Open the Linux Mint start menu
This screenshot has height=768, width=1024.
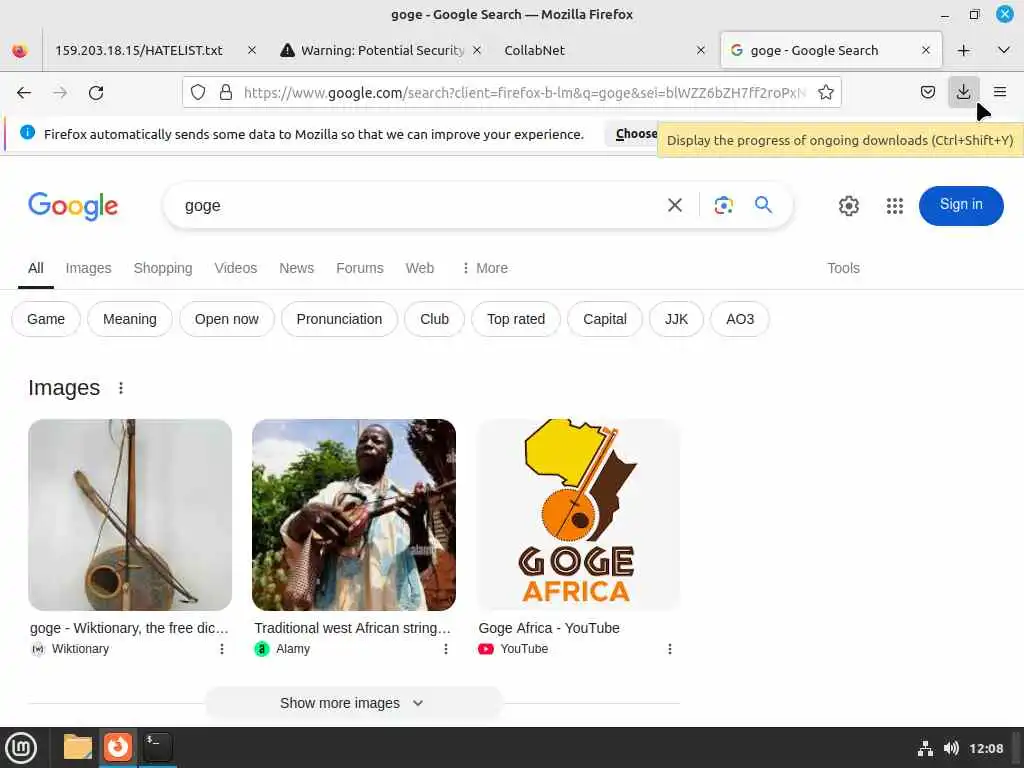[x=21, y=748]
